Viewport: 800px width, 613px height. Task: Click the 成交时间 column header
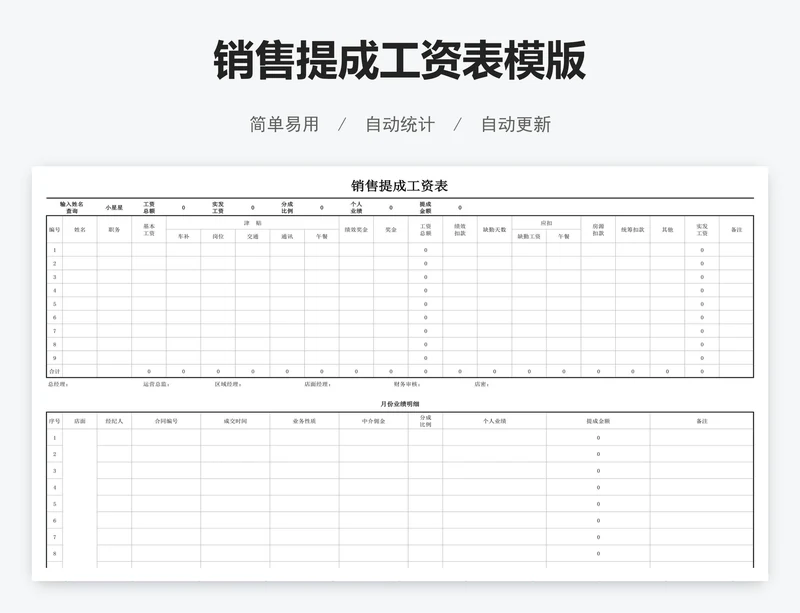pyautogui.click(x=235, y=421)
